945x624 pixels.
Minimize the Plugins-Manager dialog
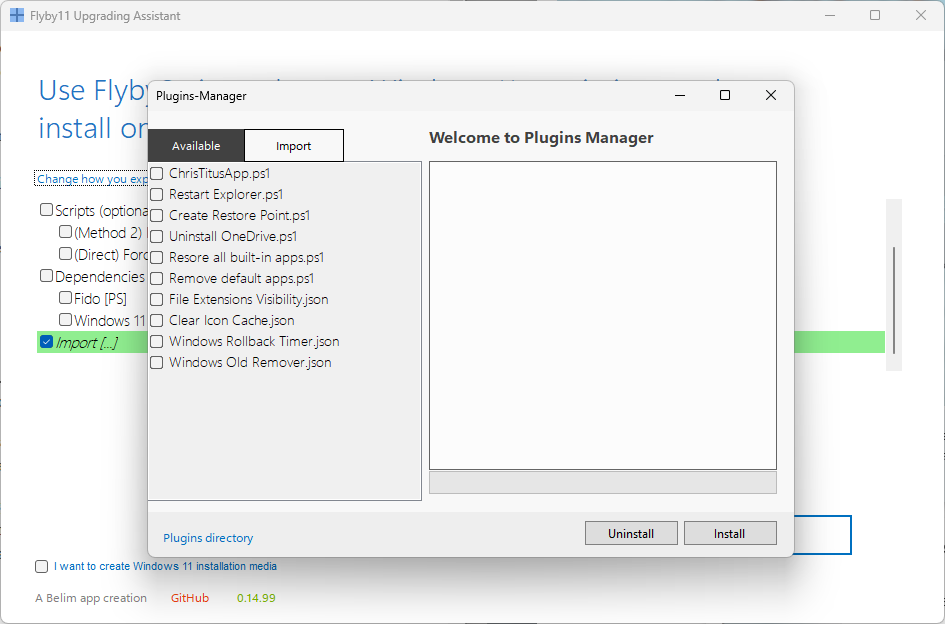[x=680, y=96]
